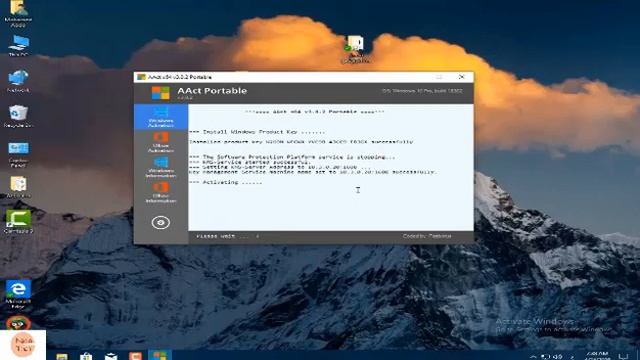
Task: Close the AAct Portable window
Action: point(462,77)
